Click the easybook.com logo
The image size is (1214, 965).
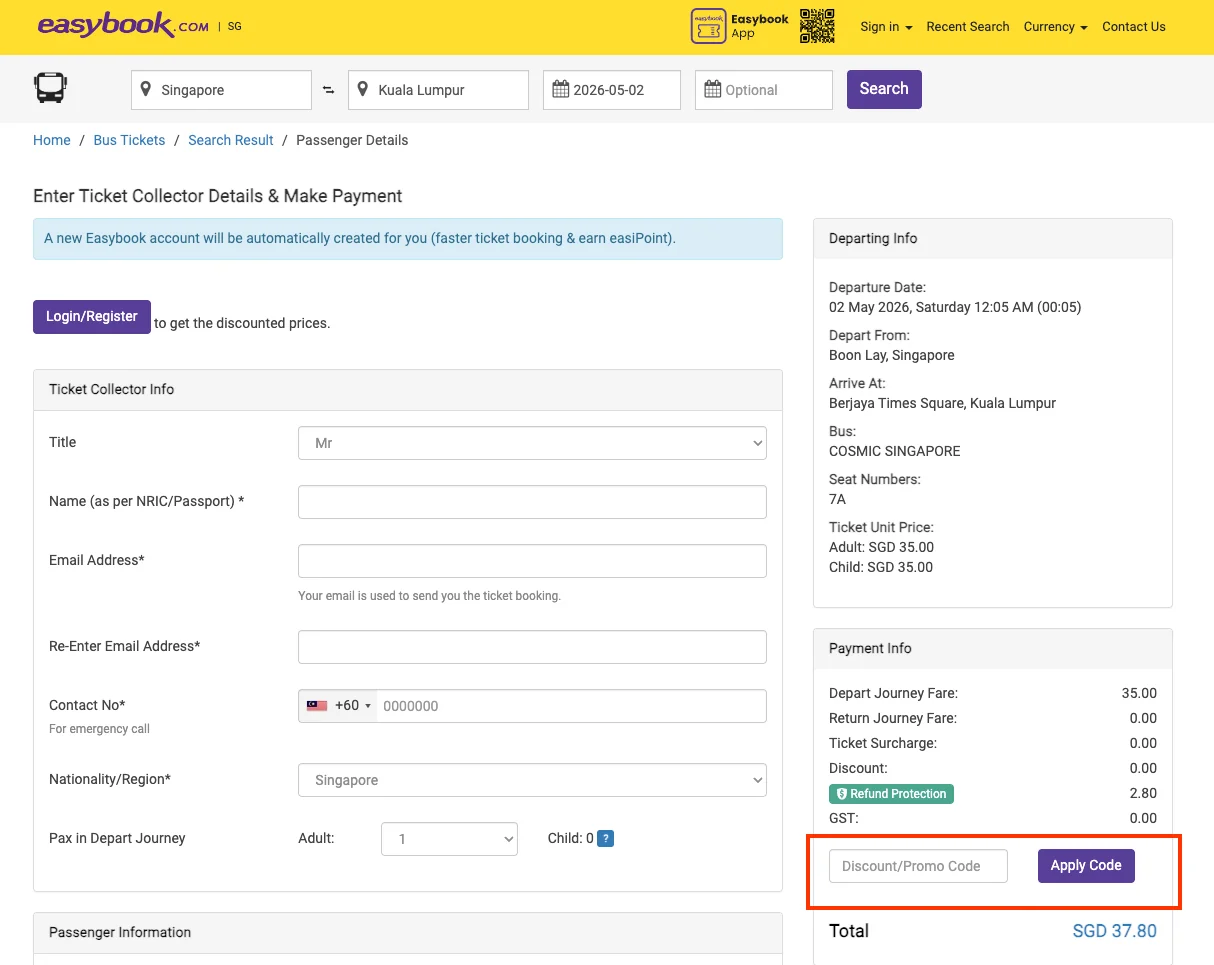pos(123,26)
